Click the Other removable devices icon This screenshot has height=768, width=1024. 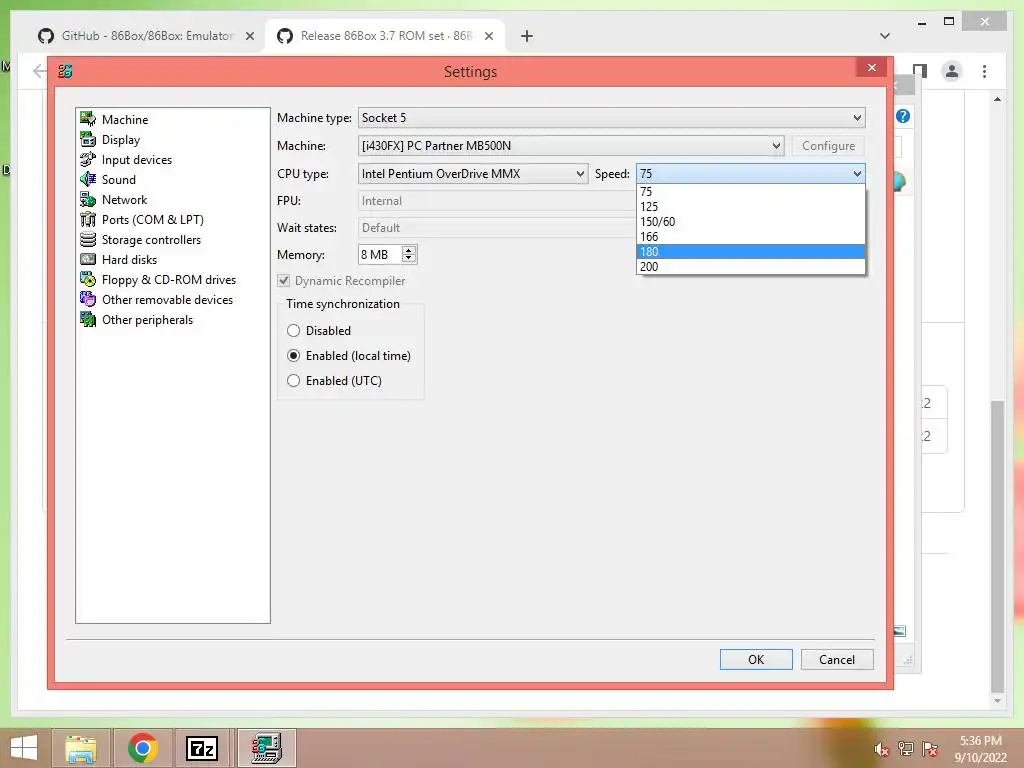tap(88, 299)
